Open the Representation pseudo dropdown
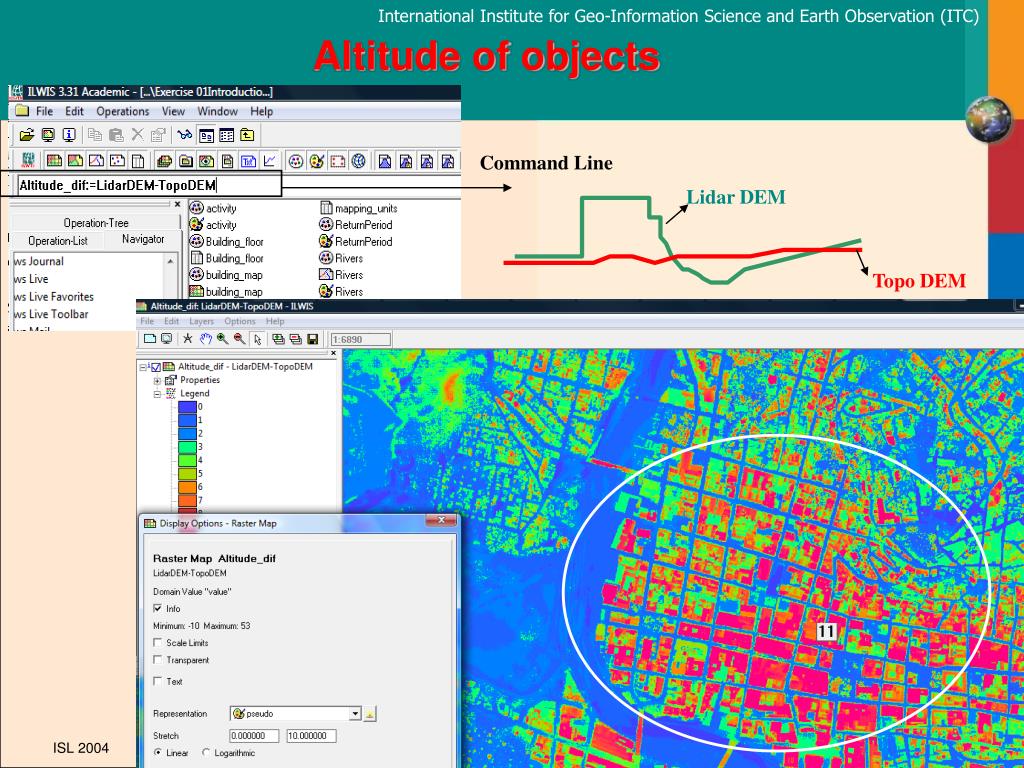The height and width of the screenshot is (768, 1024). coord(355,714)
